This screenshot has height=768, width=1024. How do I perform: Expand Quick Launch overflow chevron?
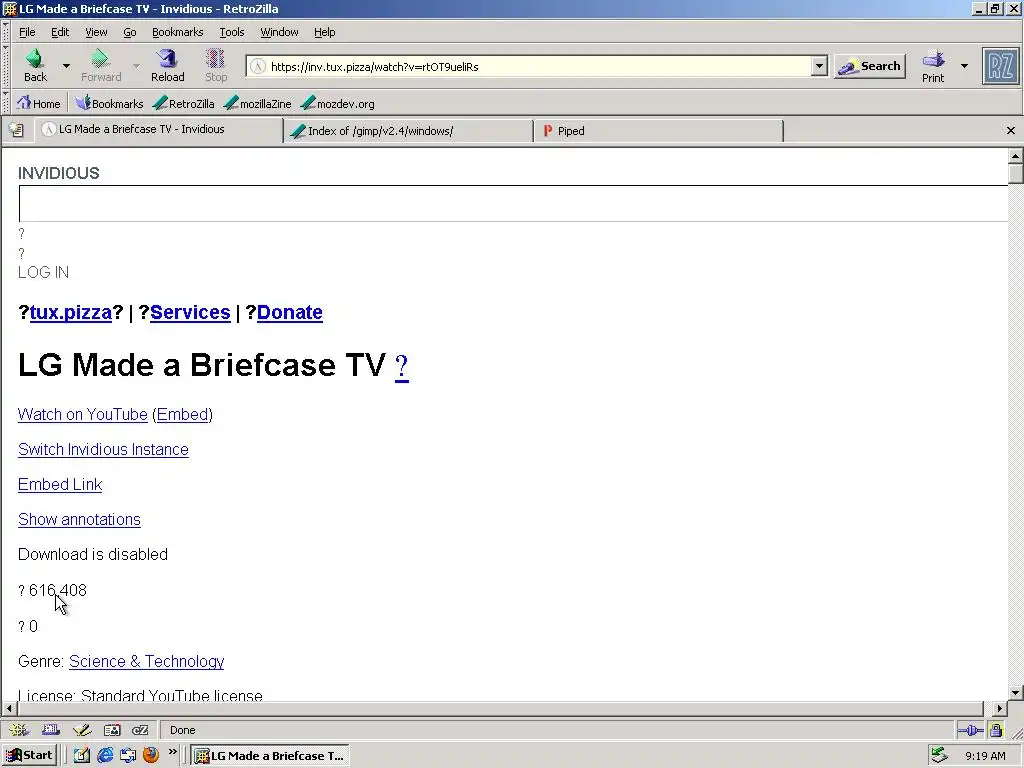point(172,752)
